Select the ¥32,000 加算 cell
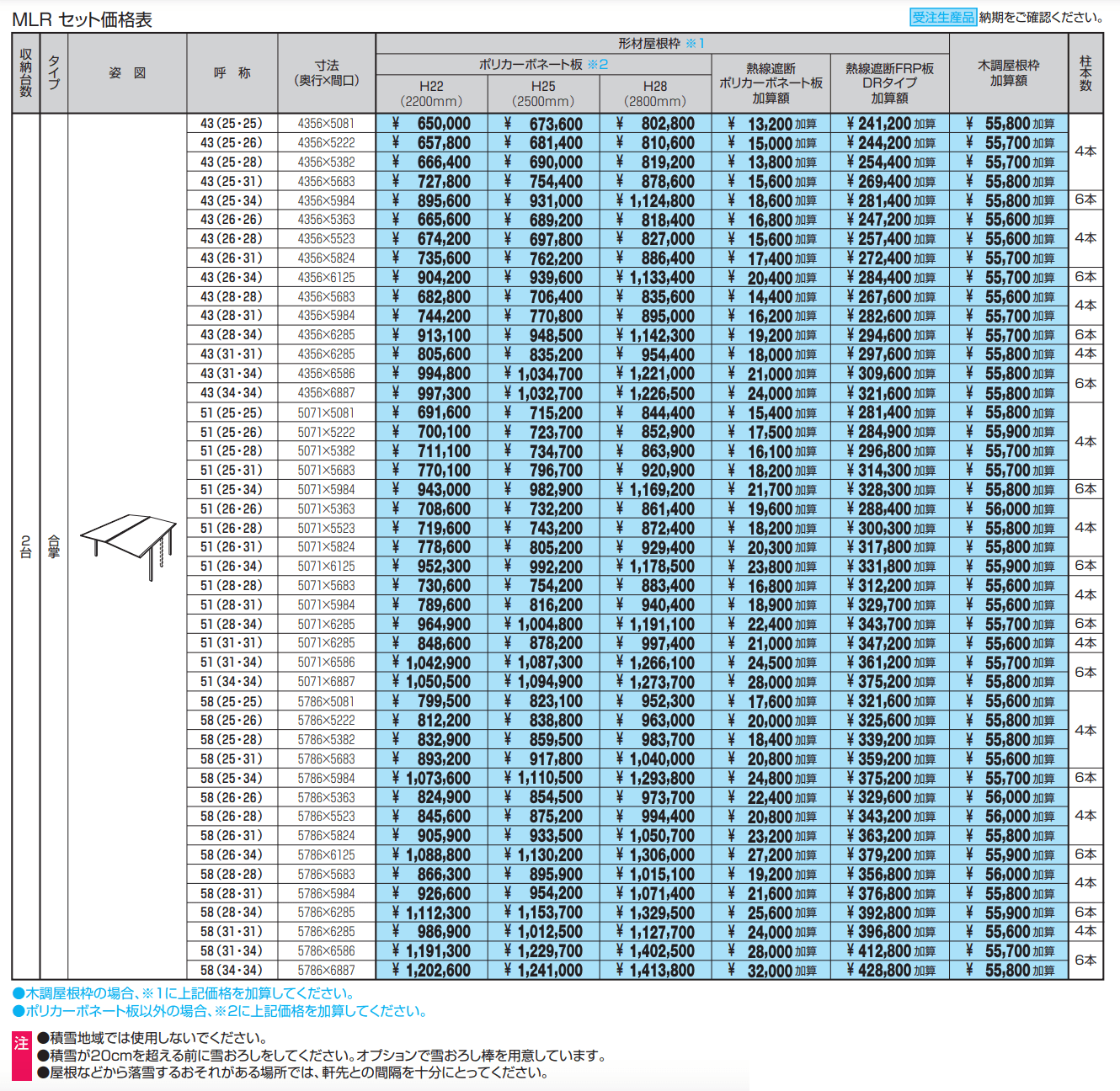Viewport: 1120px width, 1091px height. pyautogui.click(x=771, y=970)
